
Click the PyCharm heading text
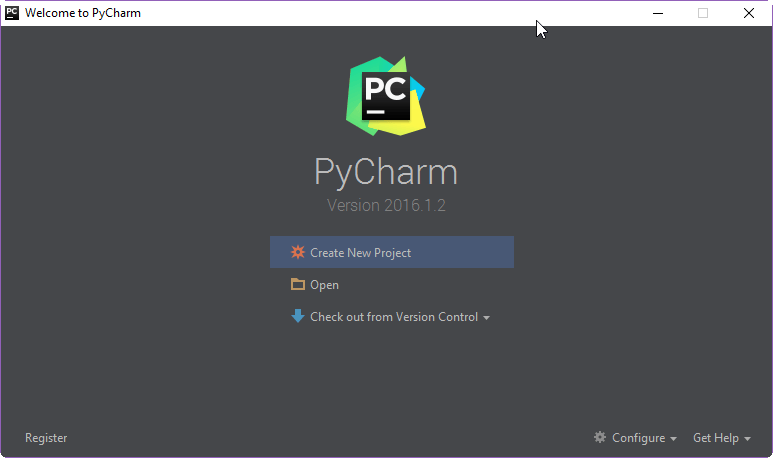386,173
